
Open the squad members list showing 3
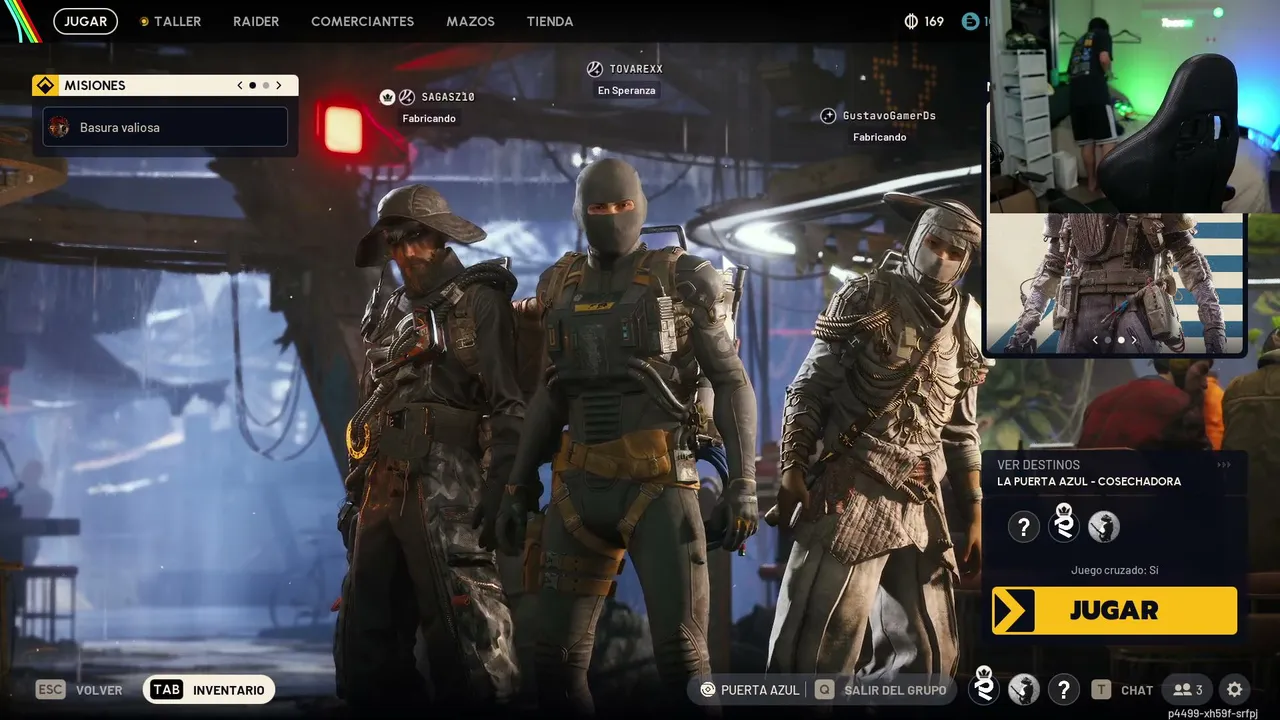1188,690
